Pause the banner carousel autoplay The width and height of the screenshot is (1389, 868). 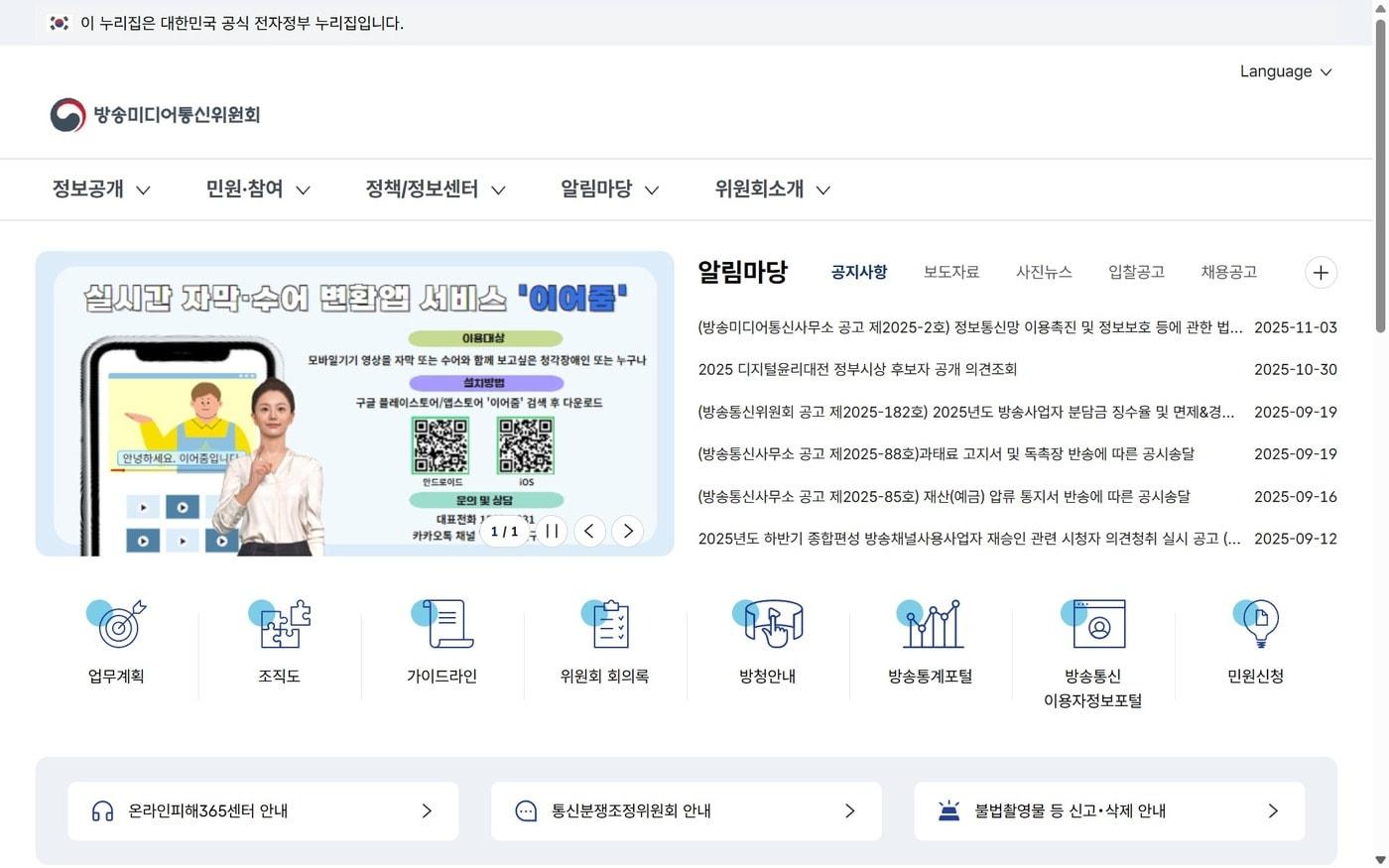click(553, 531)
